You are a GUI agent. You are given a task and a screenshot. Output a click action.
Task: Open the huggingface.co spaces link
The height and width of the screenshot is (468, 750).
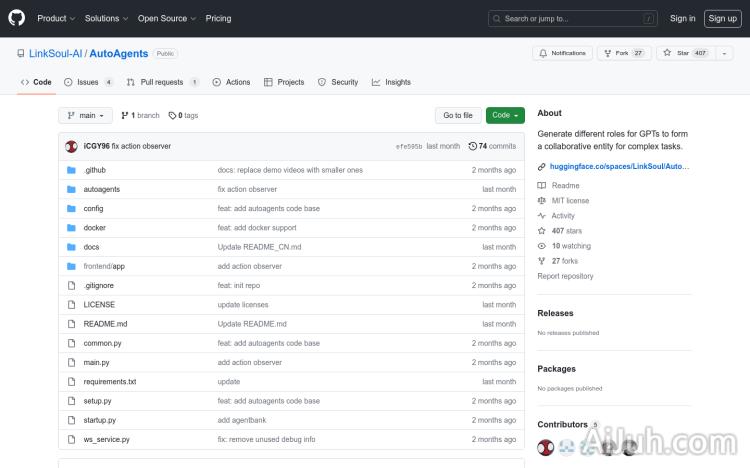click(x=619, y=166)
